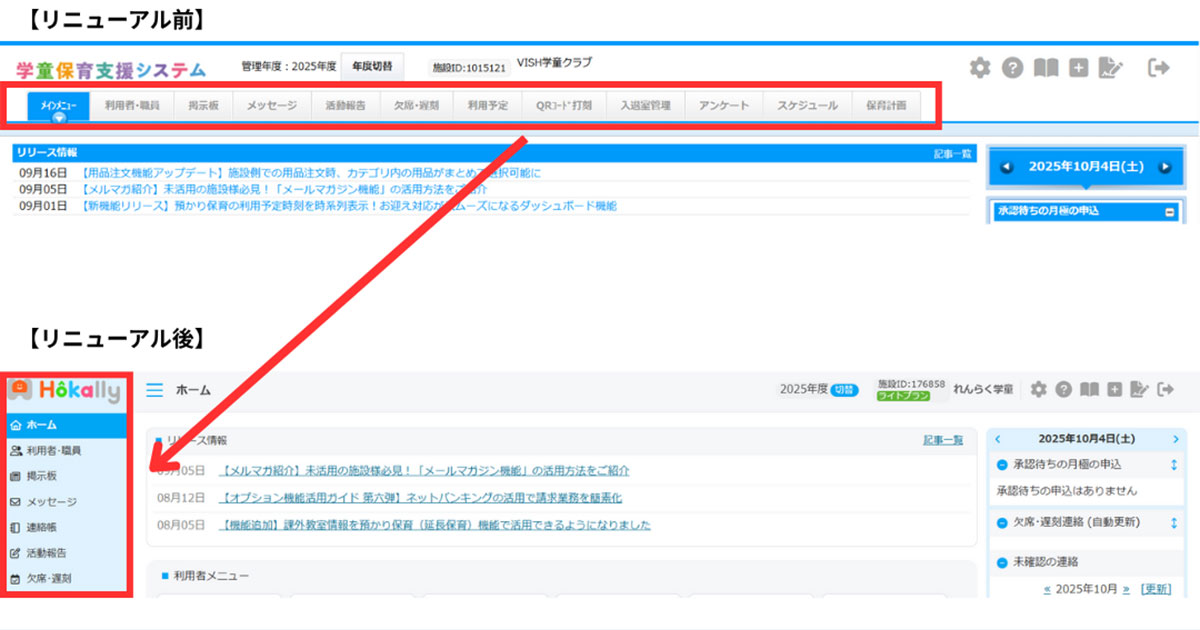
Task: Click the Hokally logo in the sidebar
Action: pyautogui.click(x=66, y=390)
